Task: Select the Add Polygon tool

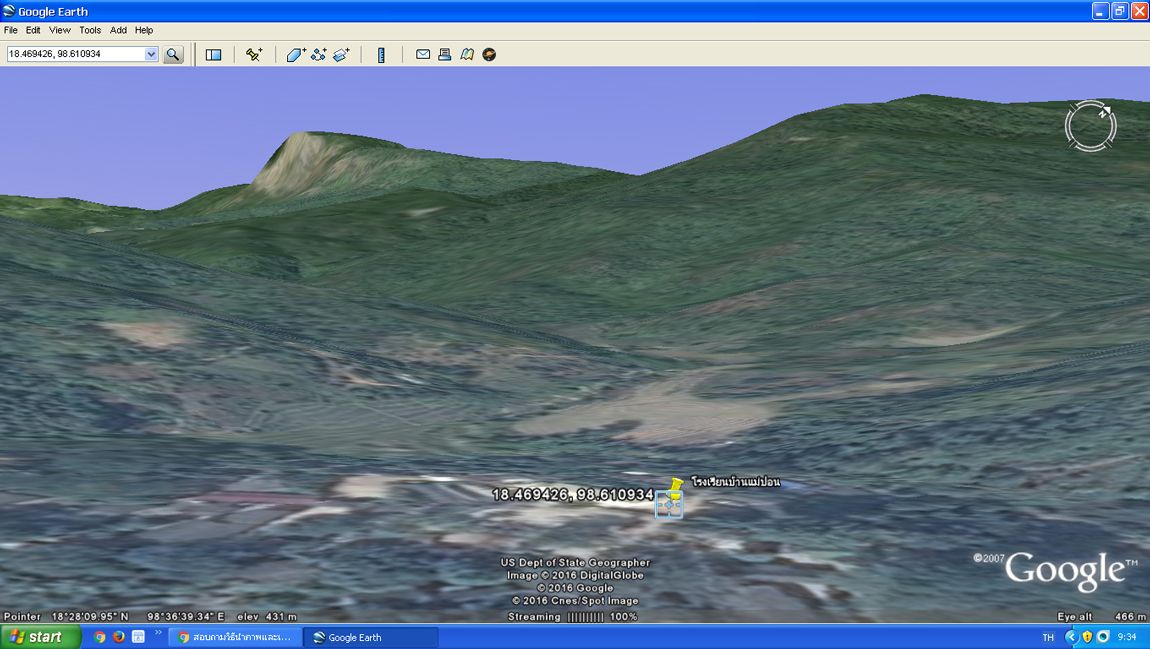Action: coord(296,55)
